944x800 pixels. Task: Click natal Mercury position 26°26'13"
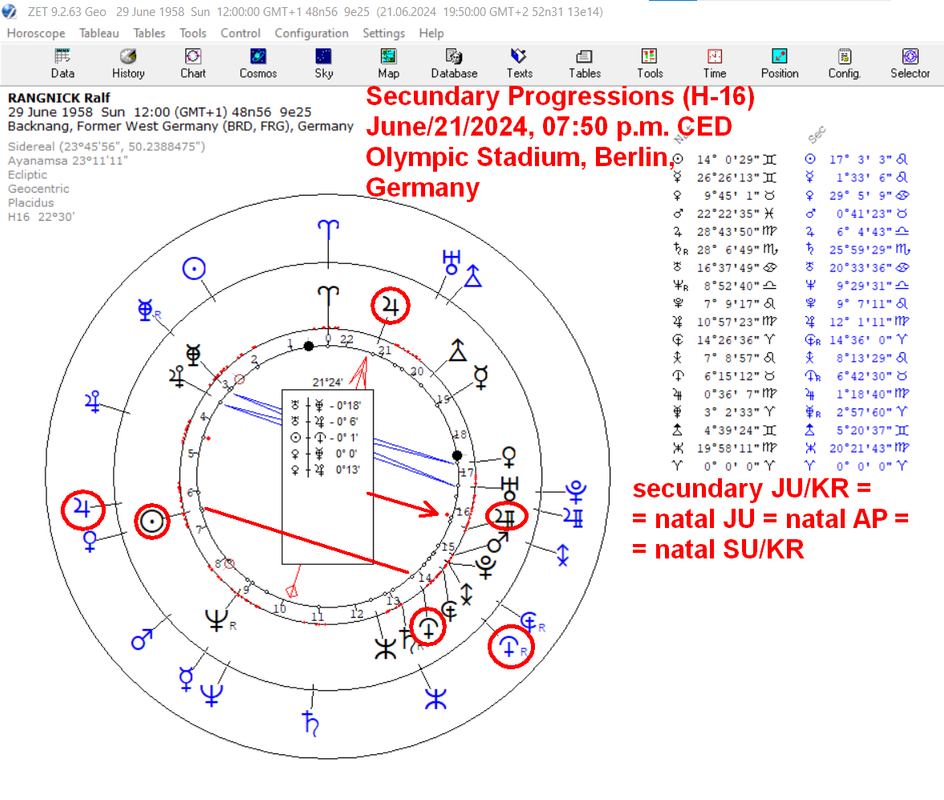coord(728,178)
